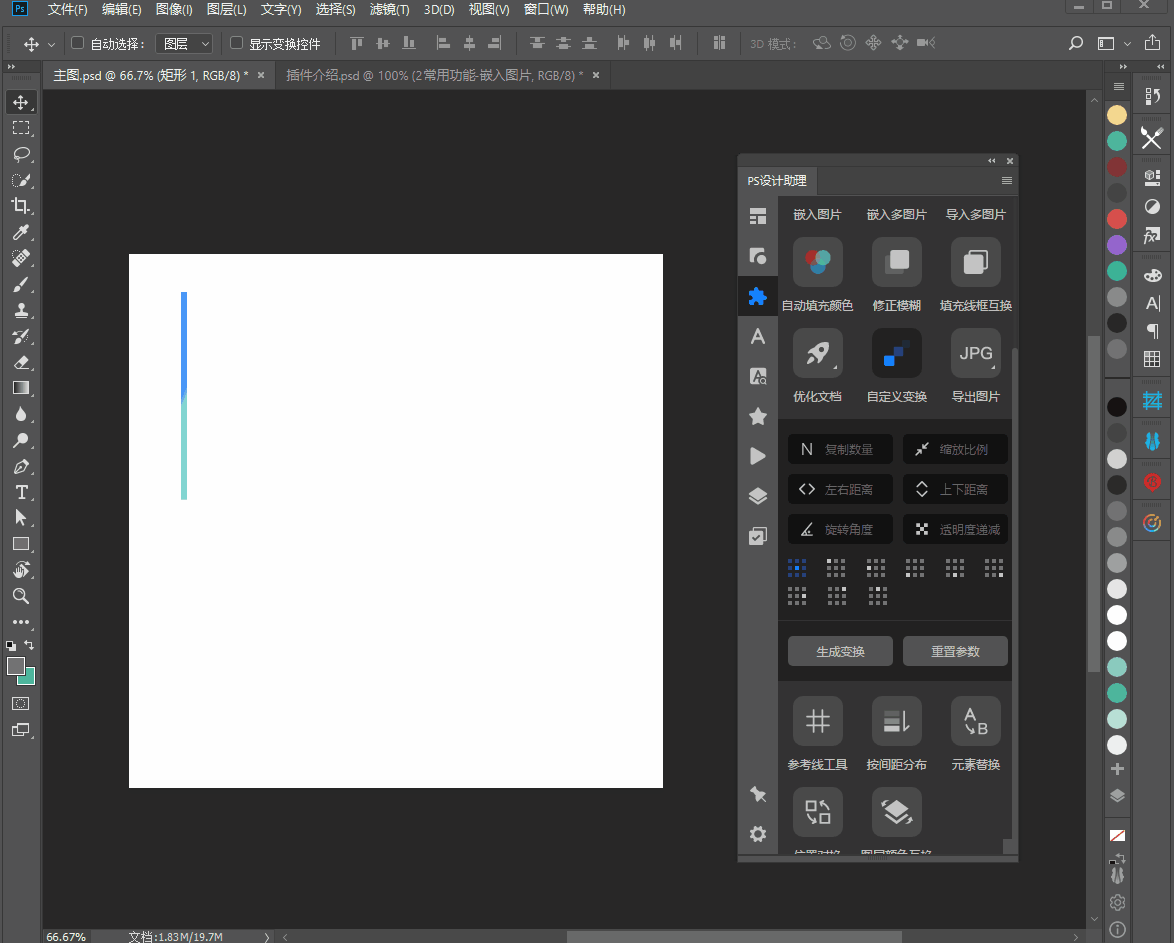Toggle Quick Mask mode icon
Viewport: 1174px width, 943px height.
click(x=21, y=703)
